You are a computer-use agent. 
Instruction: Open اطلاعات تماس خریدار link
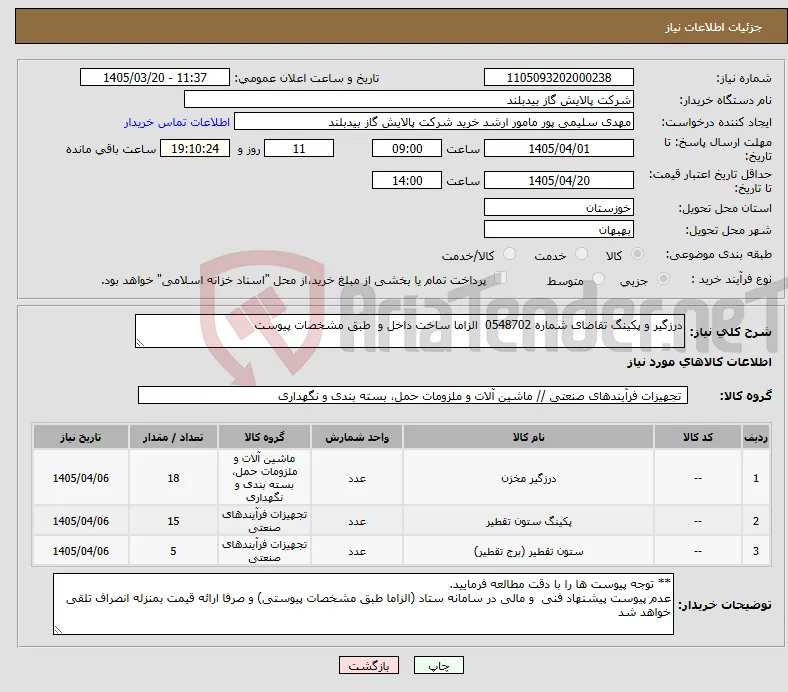tap(177, 122)
